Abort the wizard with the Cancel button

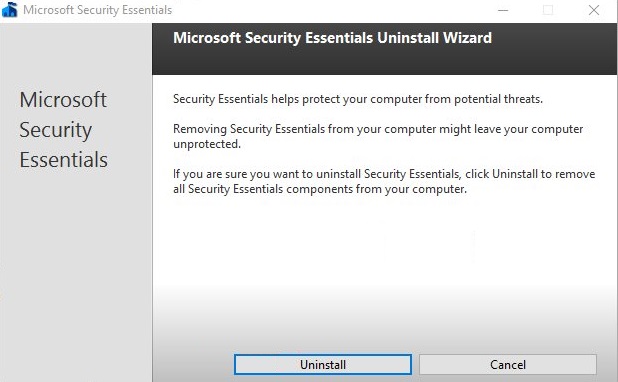tap(508, 364)
